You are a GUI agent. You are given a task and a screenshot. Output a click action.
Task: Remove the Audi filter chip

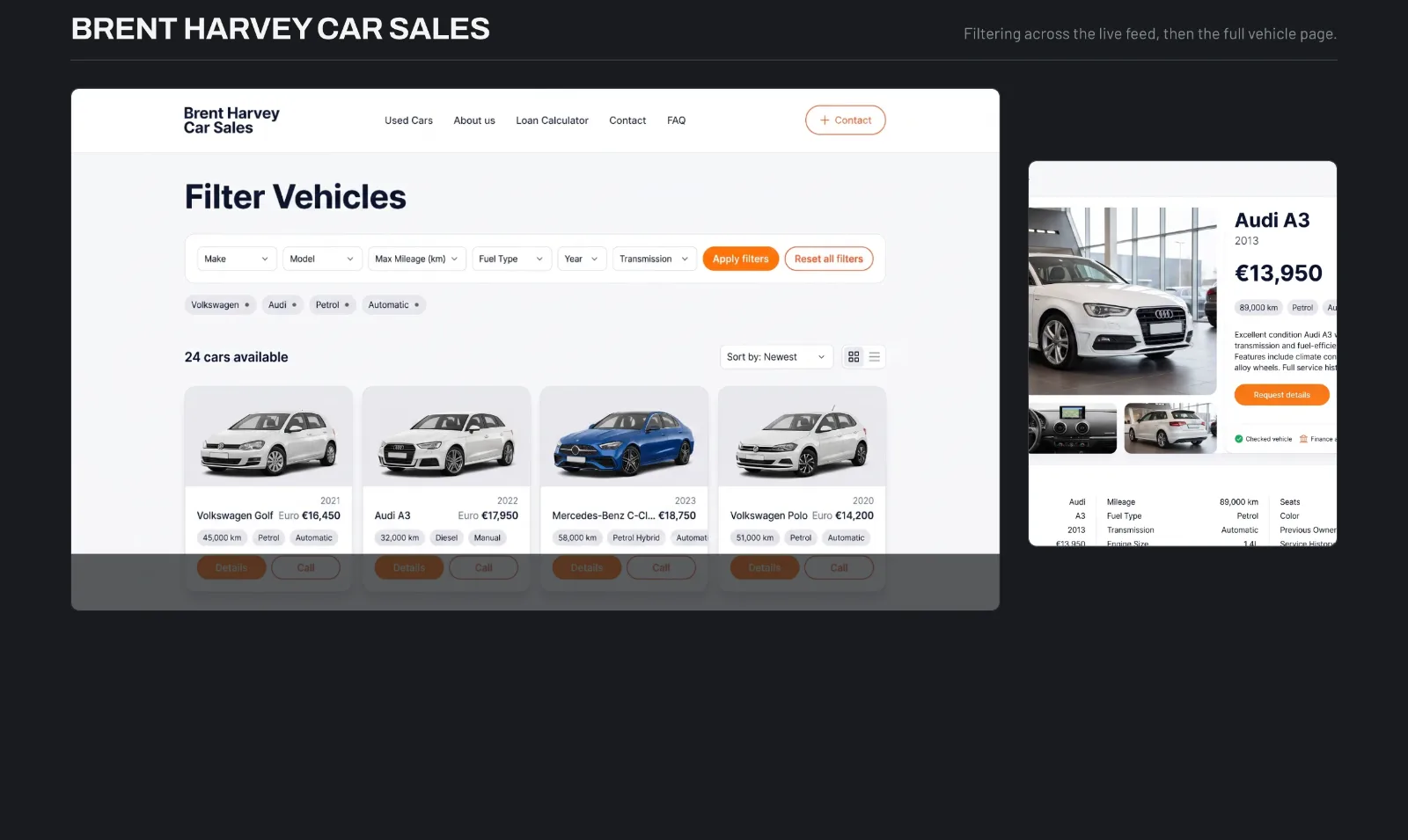(x=294, y=305)
